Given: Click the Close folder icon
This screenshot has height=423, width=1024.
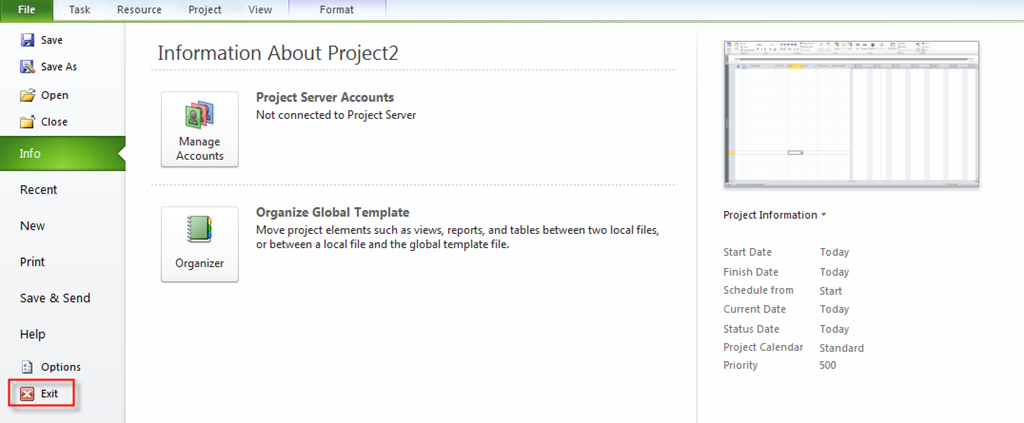Looking at the screenshot, I should coord(27,122).
